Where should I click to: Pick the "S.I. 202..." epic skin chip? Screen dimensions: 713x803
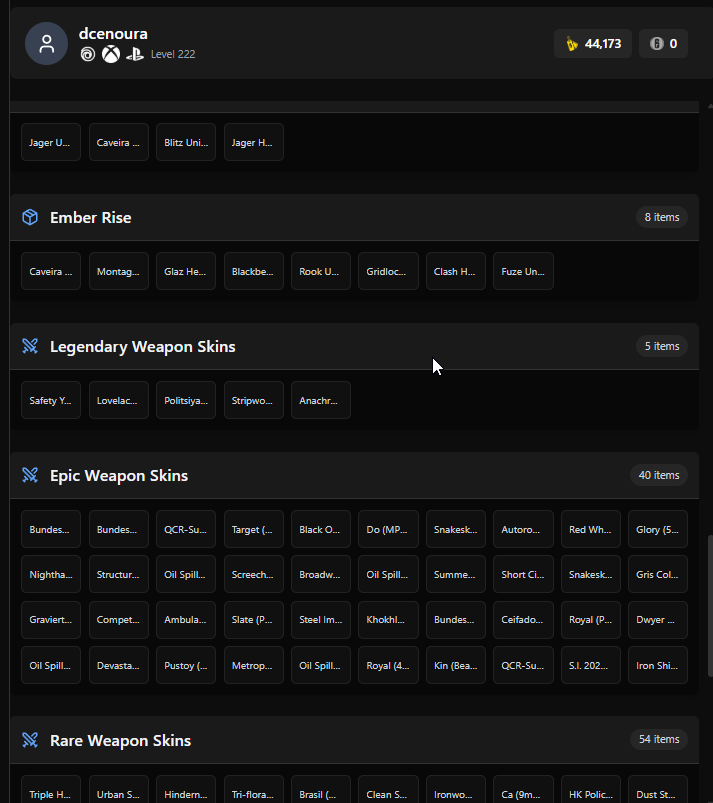click(x=591, y=665)
